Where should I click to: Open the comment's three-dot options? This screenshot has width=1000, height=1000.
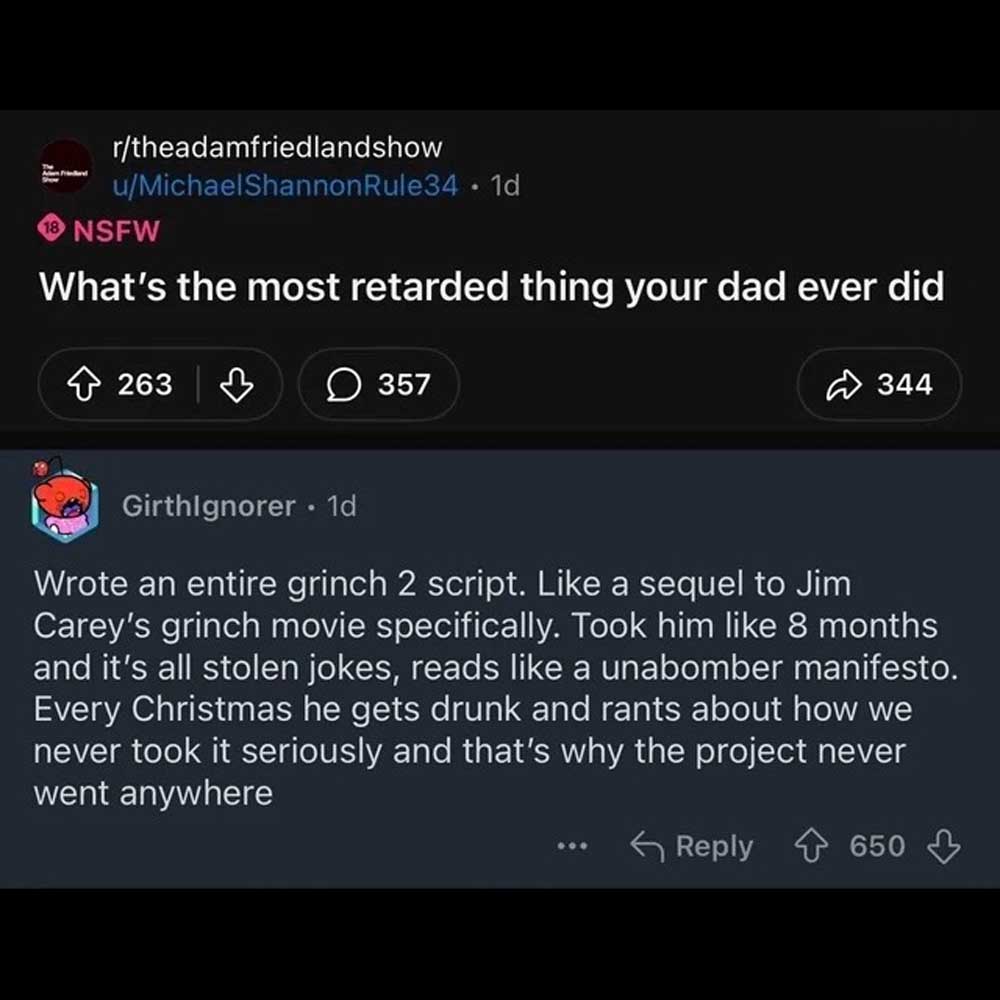pyautogui.click(x=572, y=847)
